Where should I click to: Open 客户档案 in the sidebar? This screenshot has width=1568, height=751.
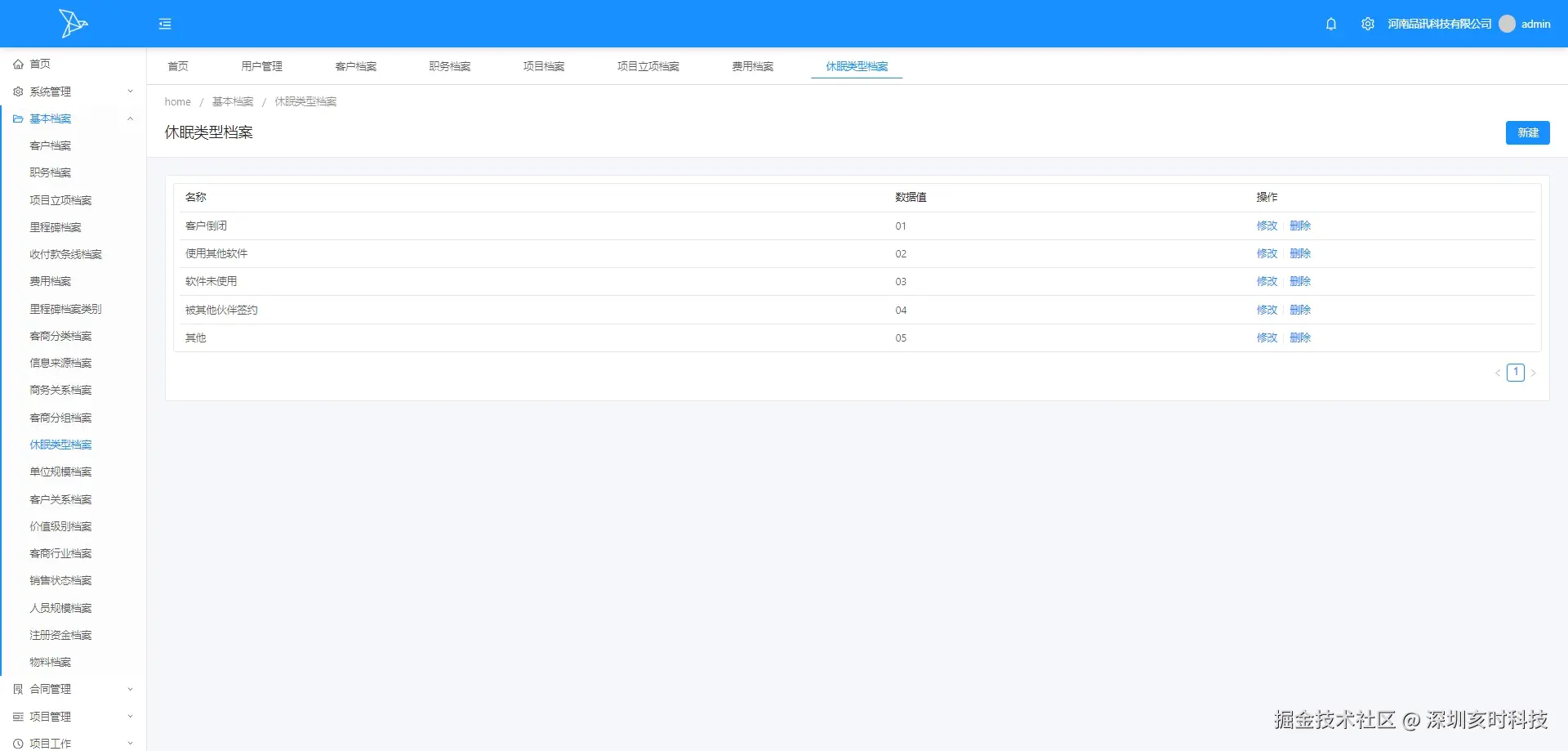(51, 145)
